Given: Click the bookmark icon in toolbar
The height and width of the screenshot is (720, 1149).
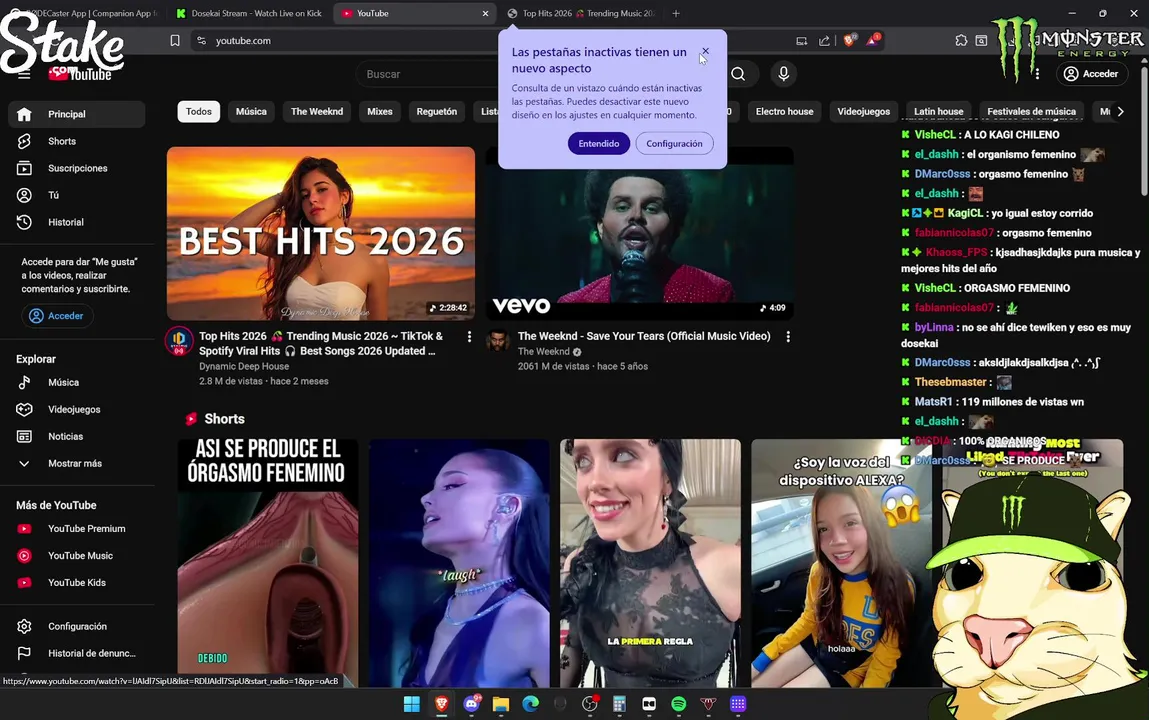Looking at the screenshot, I should (x=174, y=41).
